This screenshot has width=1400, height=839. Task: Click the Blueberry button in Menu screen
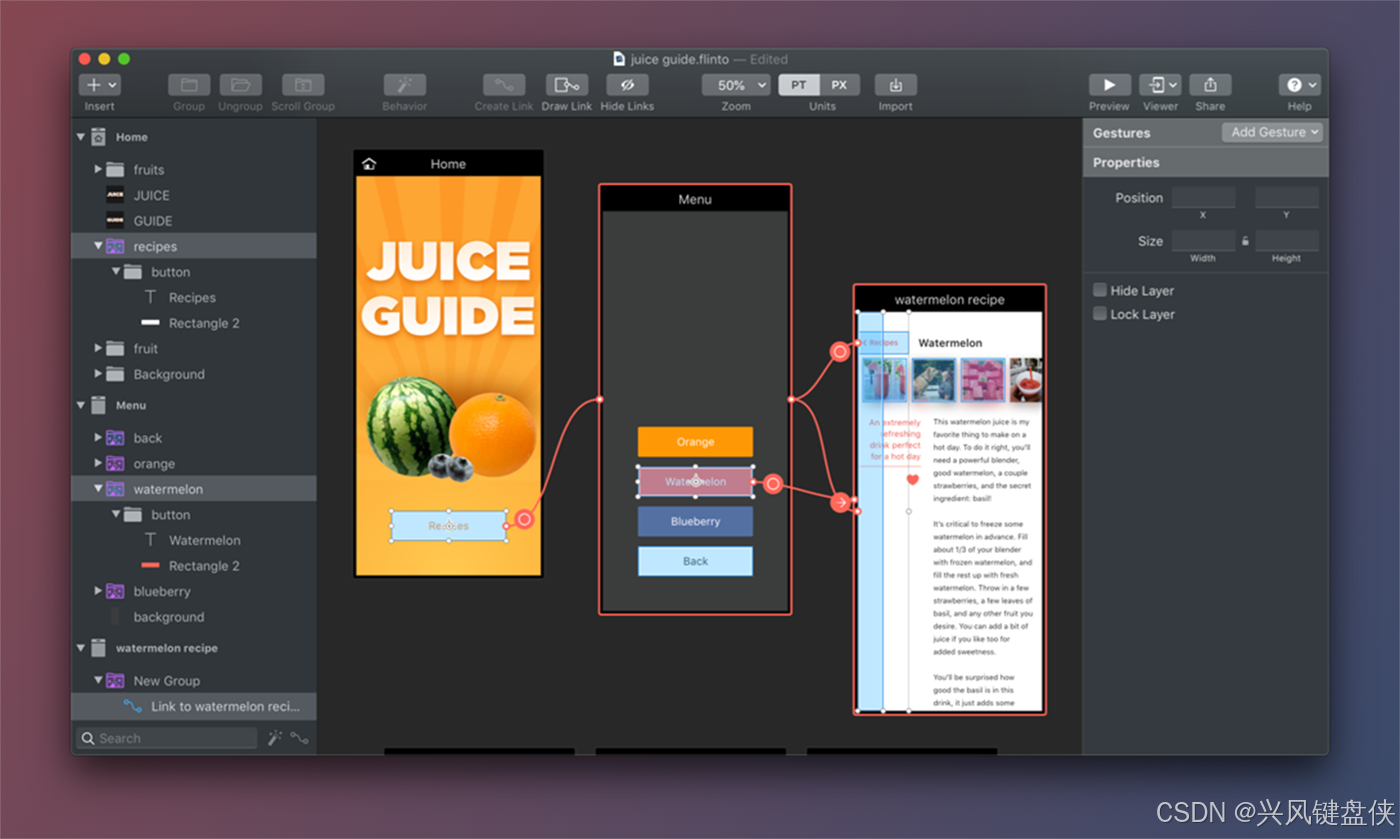(695, 521)
